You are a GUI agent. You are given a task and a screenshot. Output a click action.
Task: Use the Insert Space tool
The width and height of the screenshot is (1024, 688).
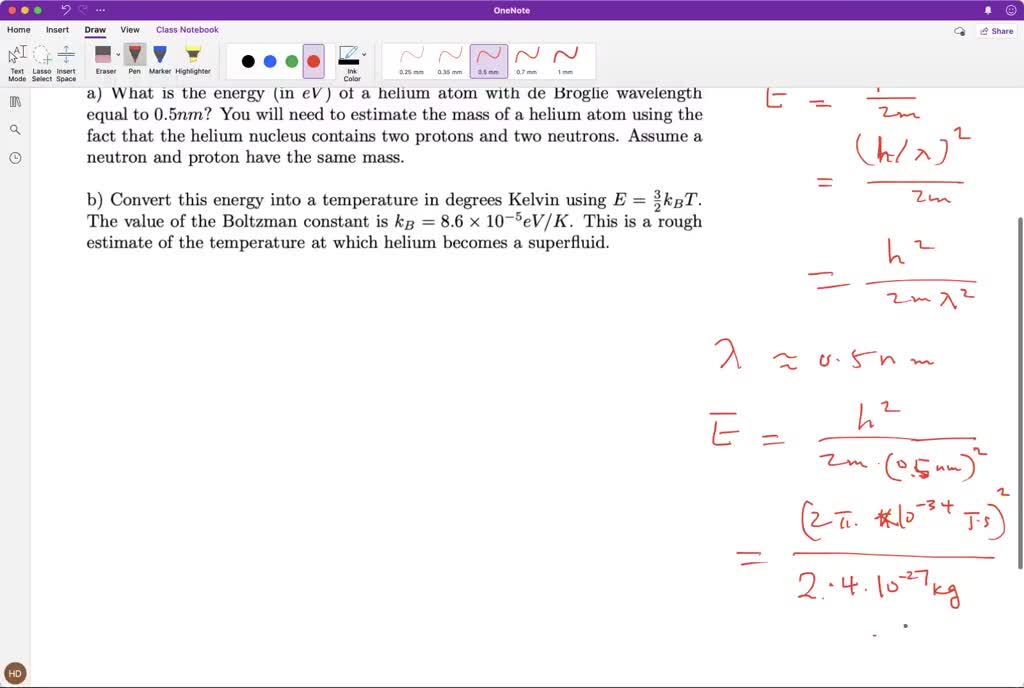(x=65, y=60)
